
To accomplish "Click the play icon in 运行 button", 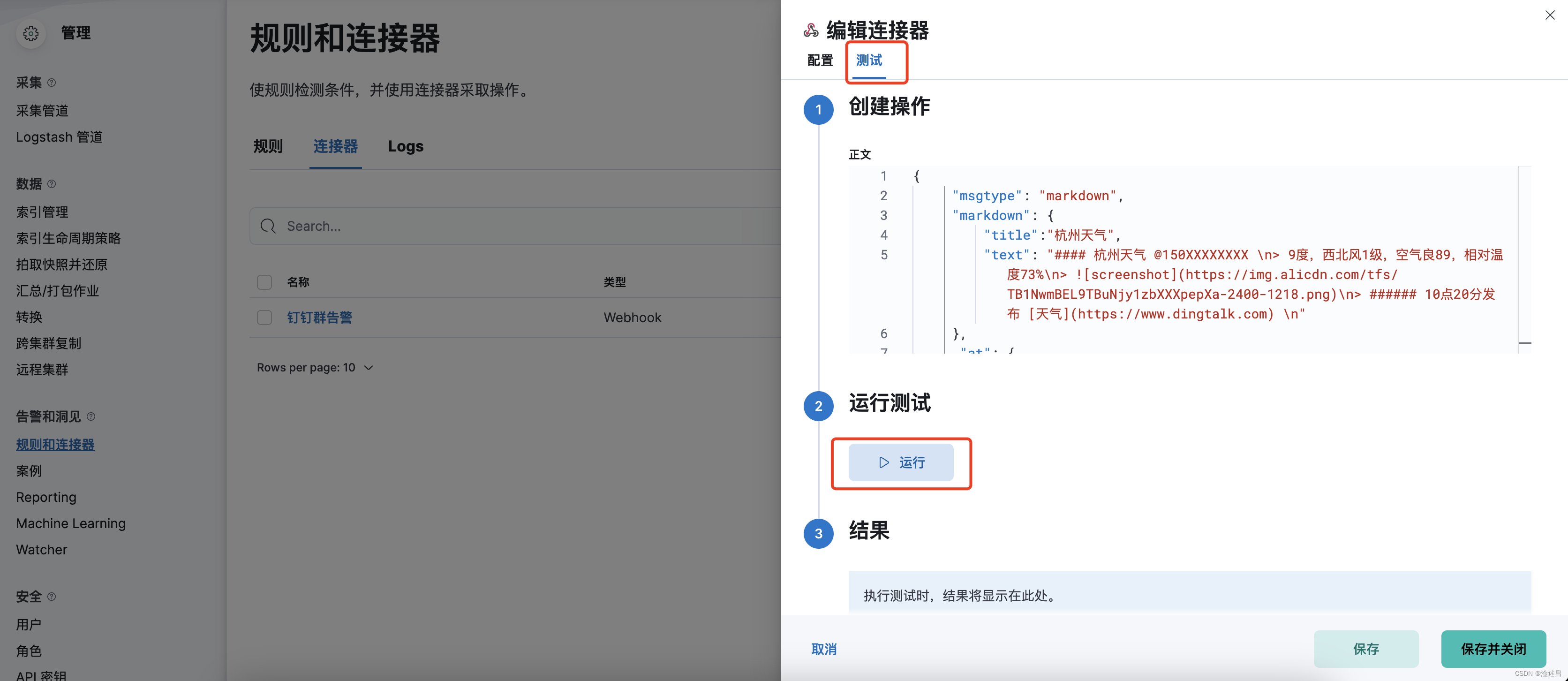I will tap(884, 462).
